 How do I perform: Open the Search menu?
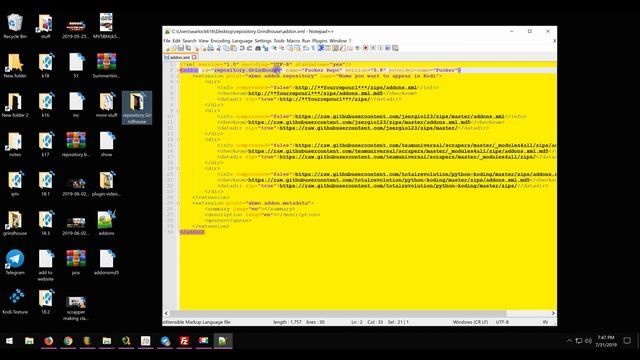pyautogui.click(x=189, y=41)
